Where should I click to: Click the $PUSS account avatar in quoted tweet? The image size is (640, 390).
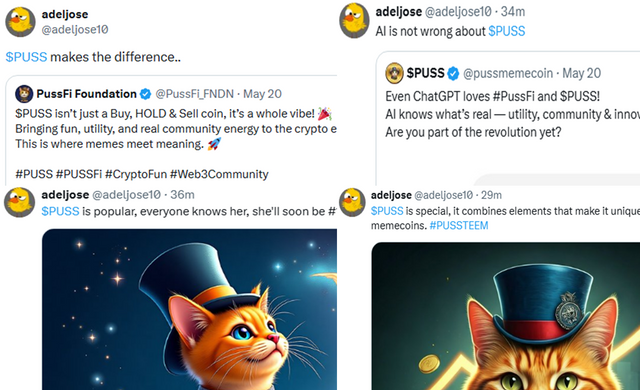click(394, 73)
